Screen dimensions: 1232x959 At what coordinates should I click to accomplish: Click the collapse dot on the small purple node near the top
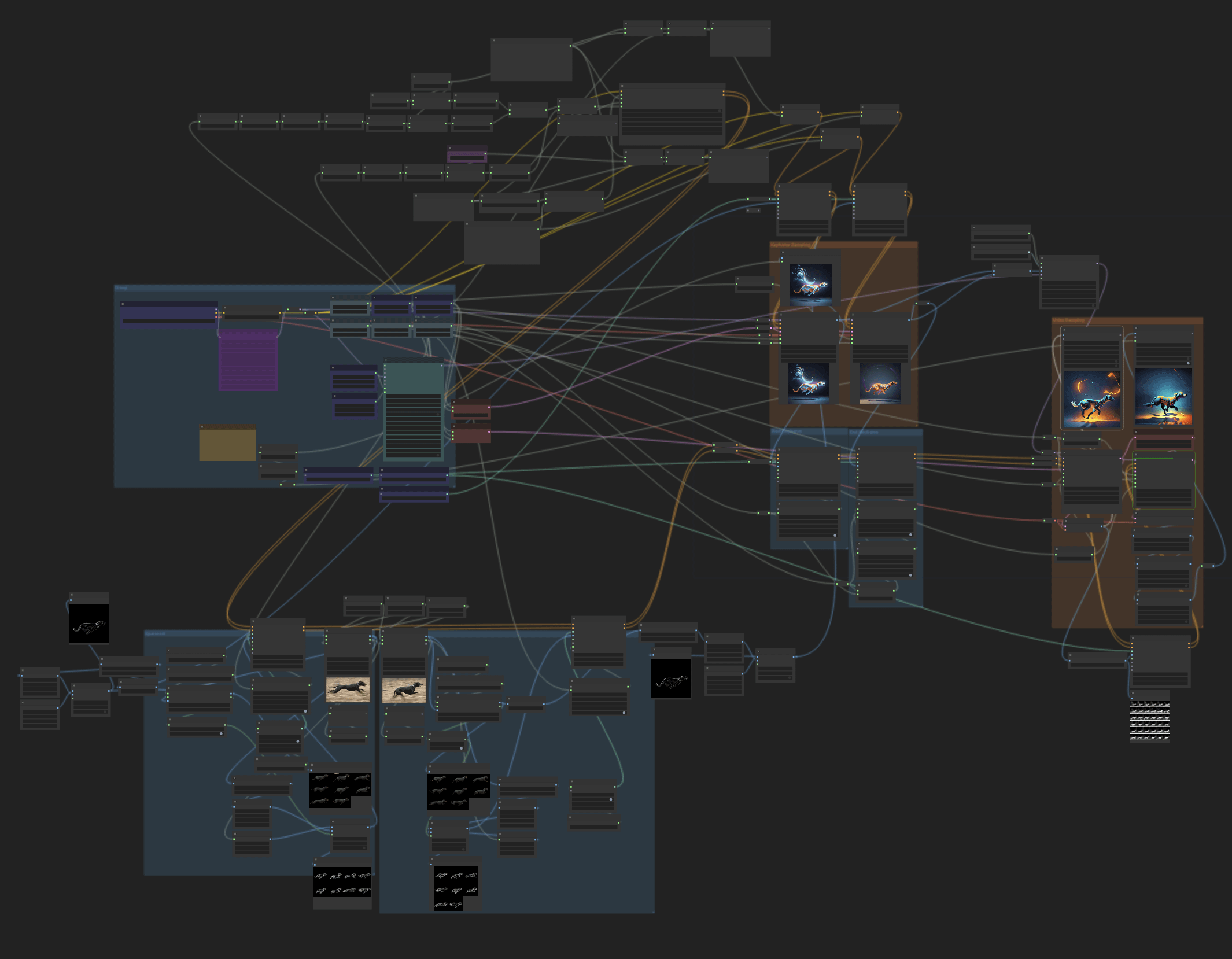450,148
